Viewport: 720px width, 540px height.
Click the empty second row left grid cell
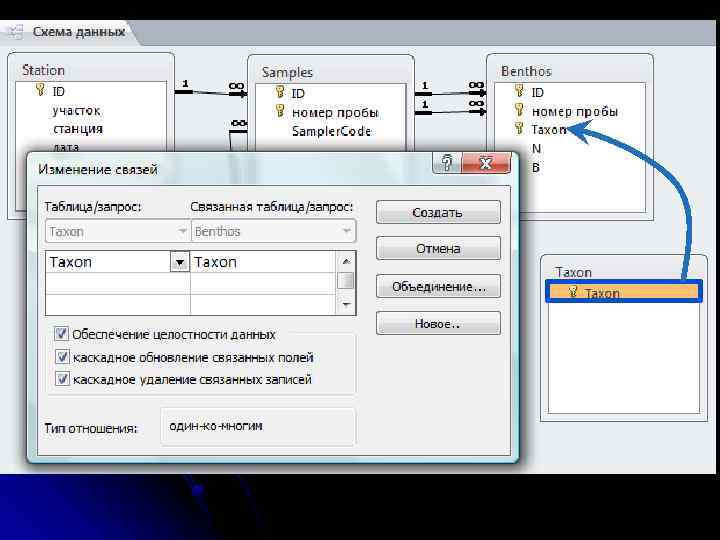(x=118, y=284)
